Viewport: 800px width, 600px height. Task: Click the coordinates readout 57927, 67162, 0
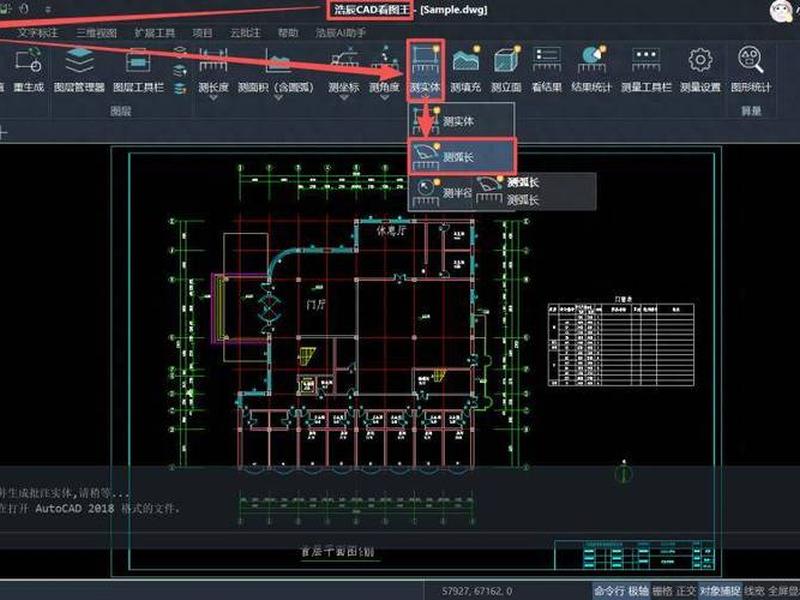(477, 591)
